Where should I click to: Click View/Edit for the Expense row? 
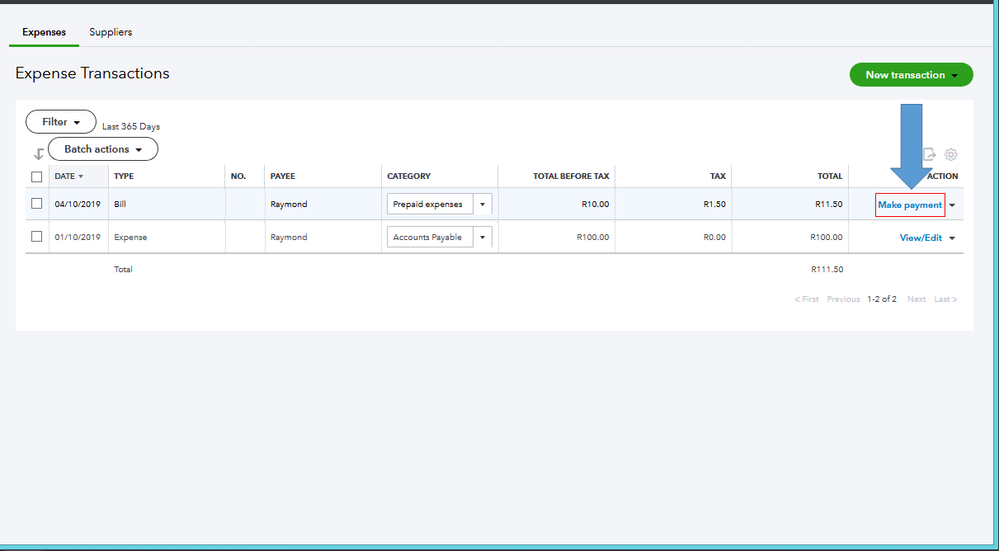click(921, 238)
